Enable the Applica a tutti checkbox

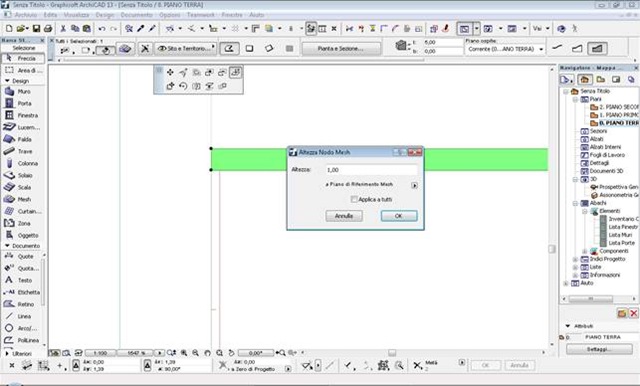click(354, 199)
